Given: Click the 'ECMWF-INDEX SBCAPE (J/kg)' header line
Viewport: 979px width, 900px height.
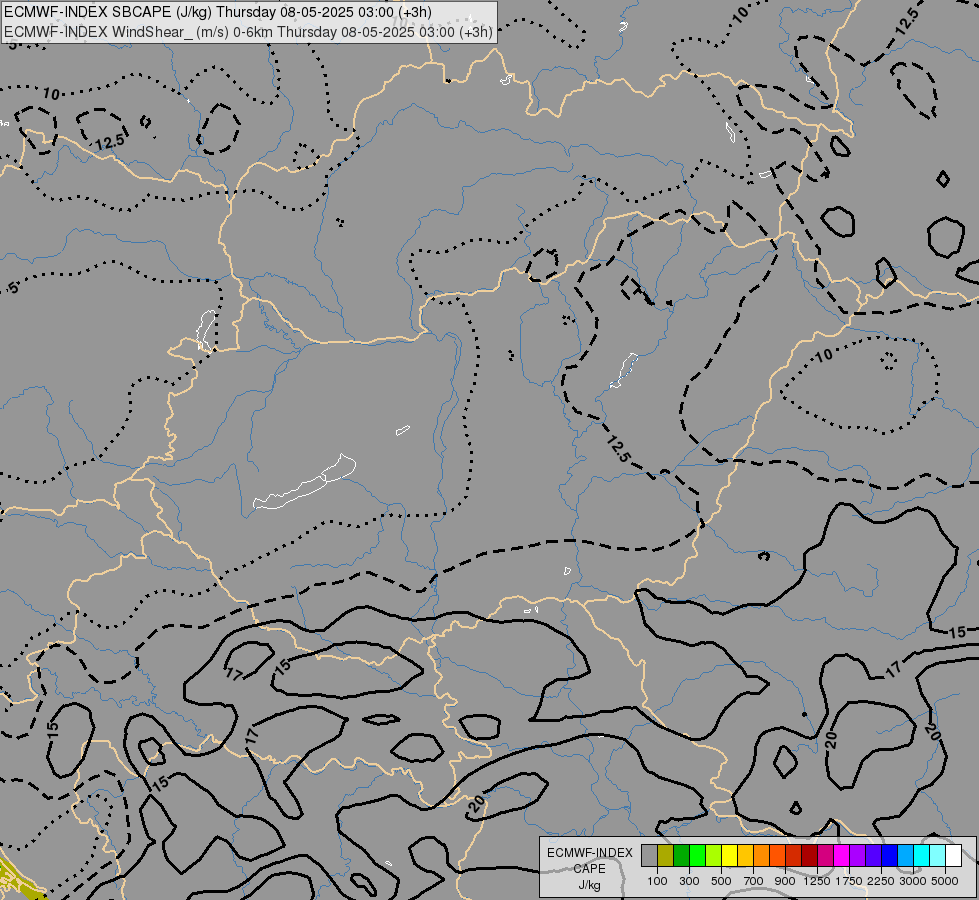Looking at the screenshot, I should tap(218, 12).
